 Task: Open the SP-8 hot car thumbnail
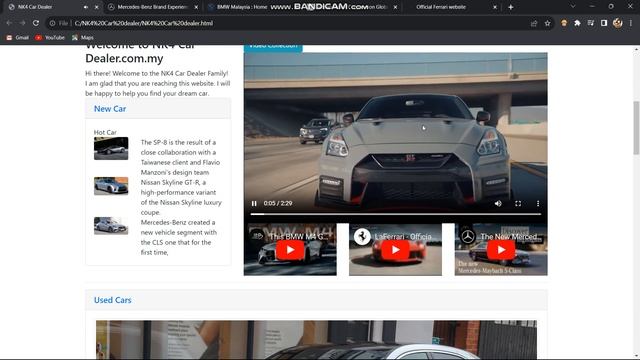[x=111, y=149]
